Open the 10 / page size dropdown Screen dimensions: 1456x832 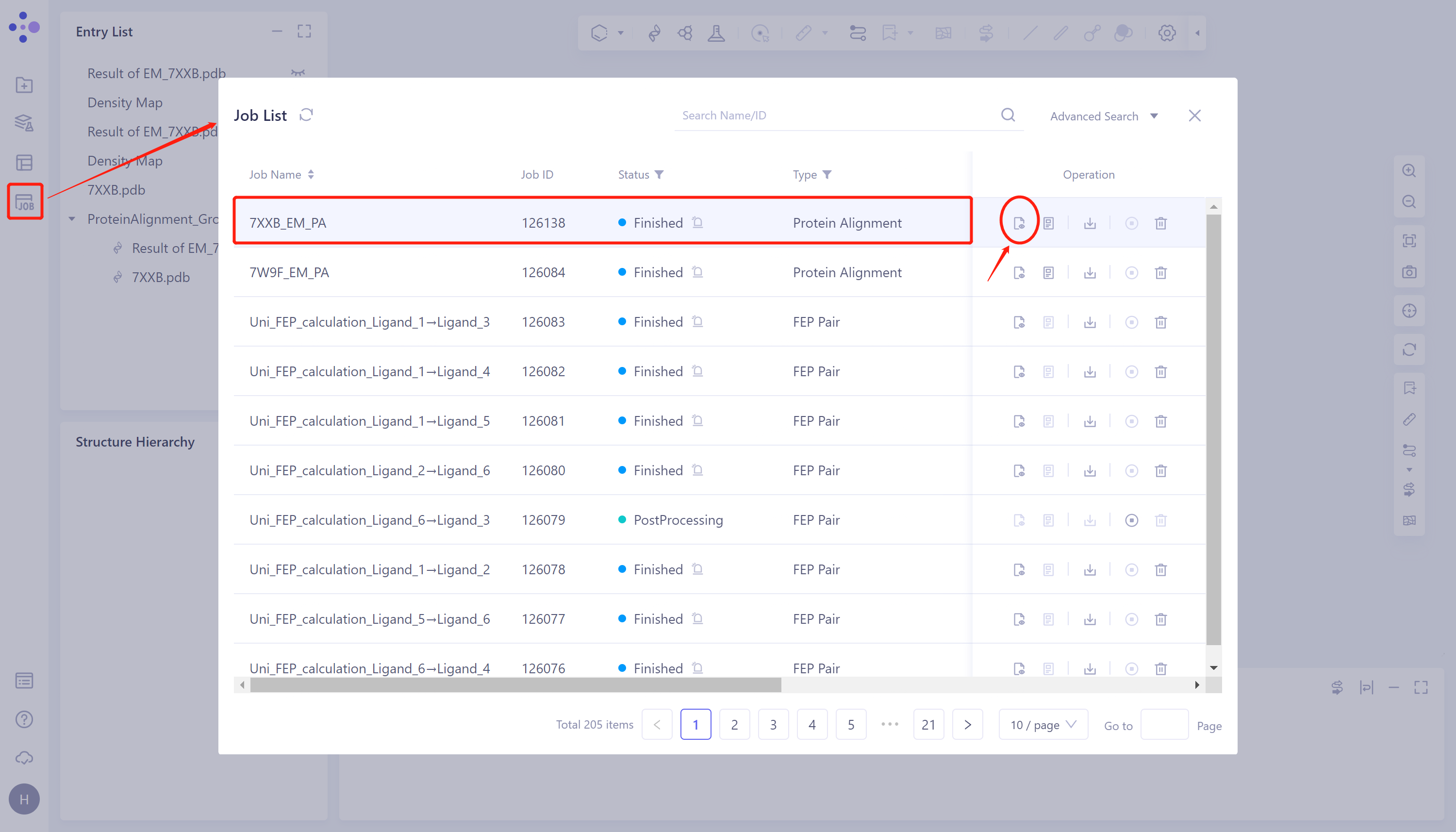[1042, 725]
